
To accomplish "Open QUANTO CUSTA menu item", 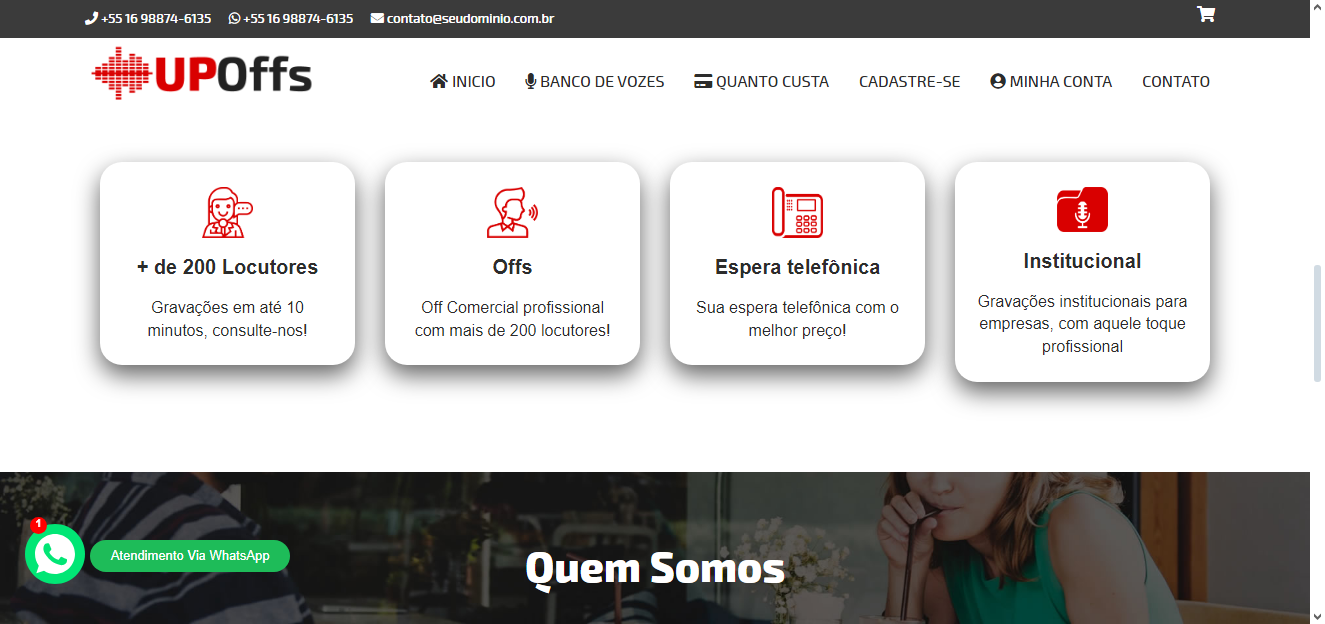I will click(761, 82).
